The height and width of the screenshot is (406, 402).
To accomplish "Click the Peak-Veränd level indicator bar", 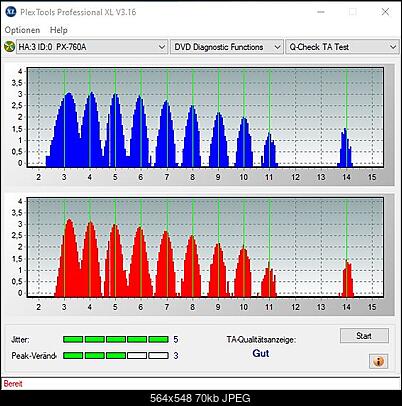I will point(116,355).
